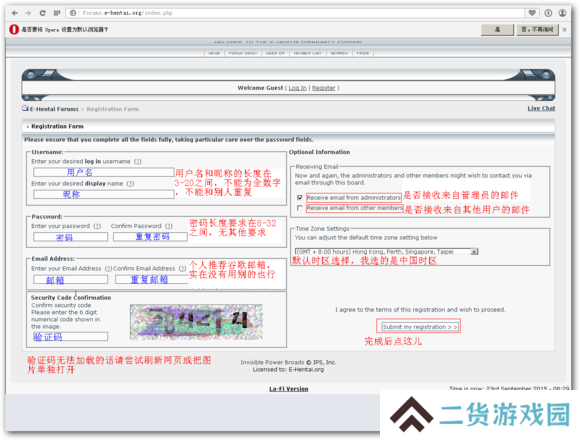This screenshot has height=440, width=580.
Task: Open the Live Chat link
Action: coord(541,108)
